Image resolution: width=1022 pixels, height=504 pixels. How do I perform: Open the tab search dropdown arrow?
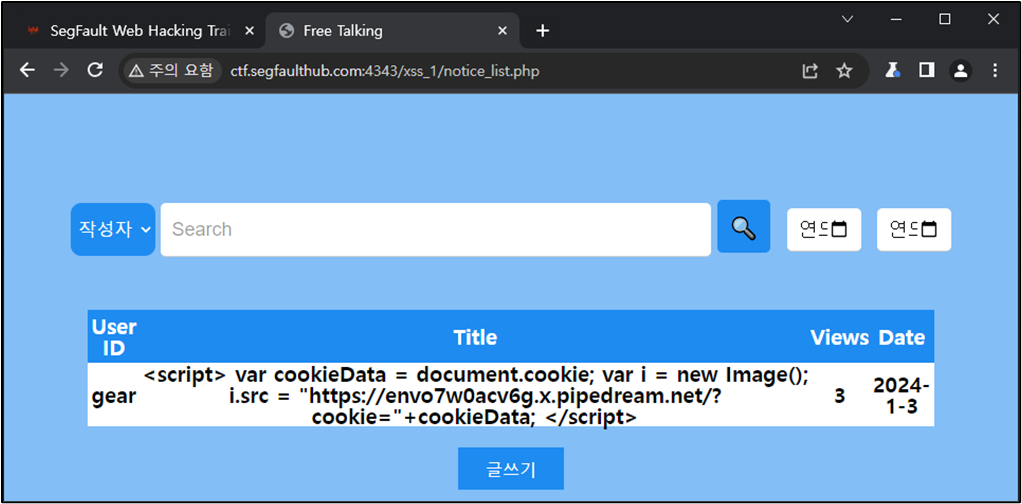coord(847,20)
